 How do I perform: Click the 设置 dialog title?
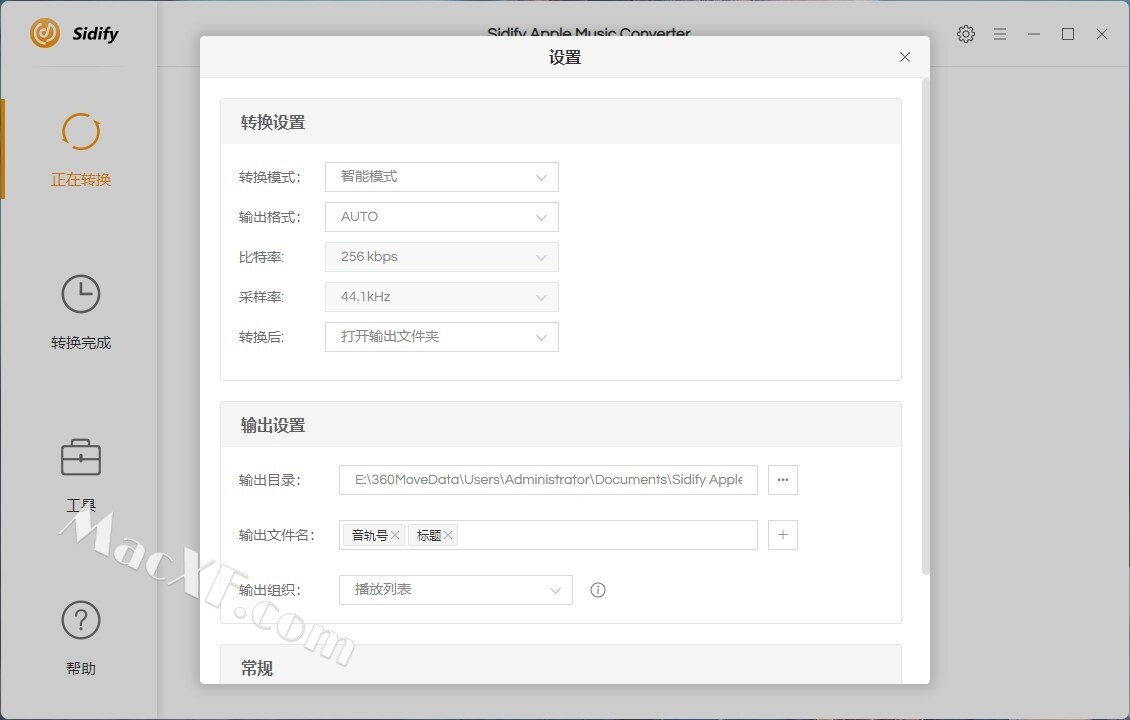[565, 58]
